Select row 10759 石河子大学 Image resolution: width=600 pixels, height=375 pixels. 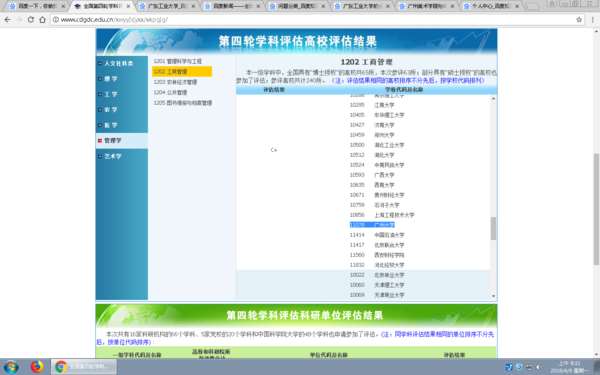click(375, 205)
